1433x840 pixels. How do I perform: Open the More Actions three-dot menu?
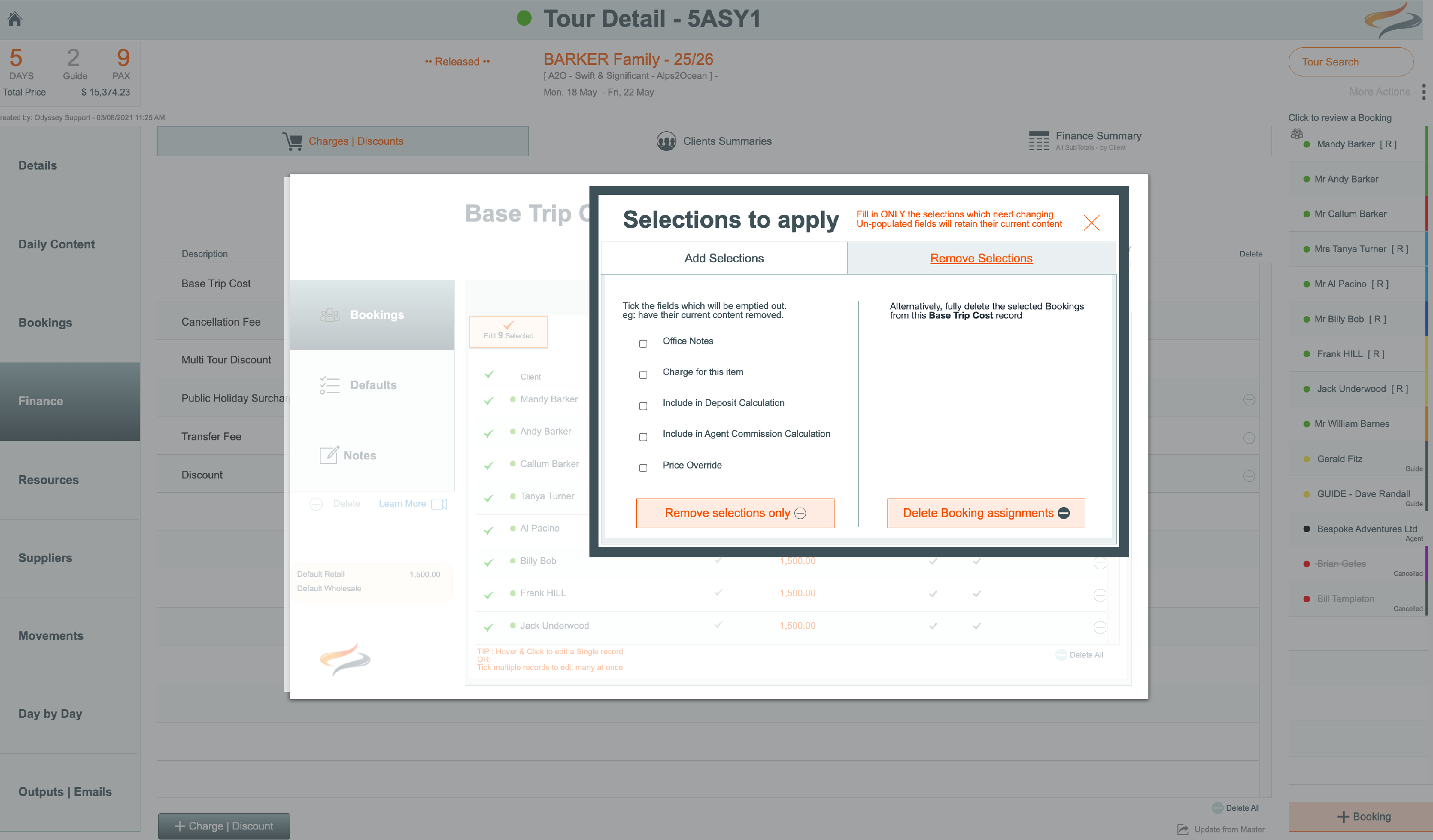click(x=1423, y=92)
